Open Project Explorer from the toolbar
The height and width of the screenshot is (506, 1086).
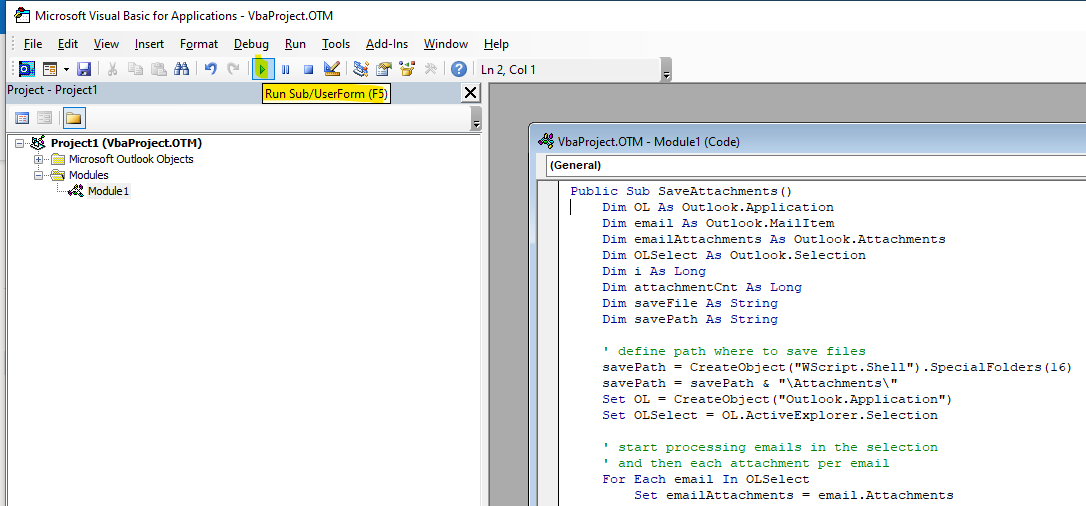[x=361, y=69]
